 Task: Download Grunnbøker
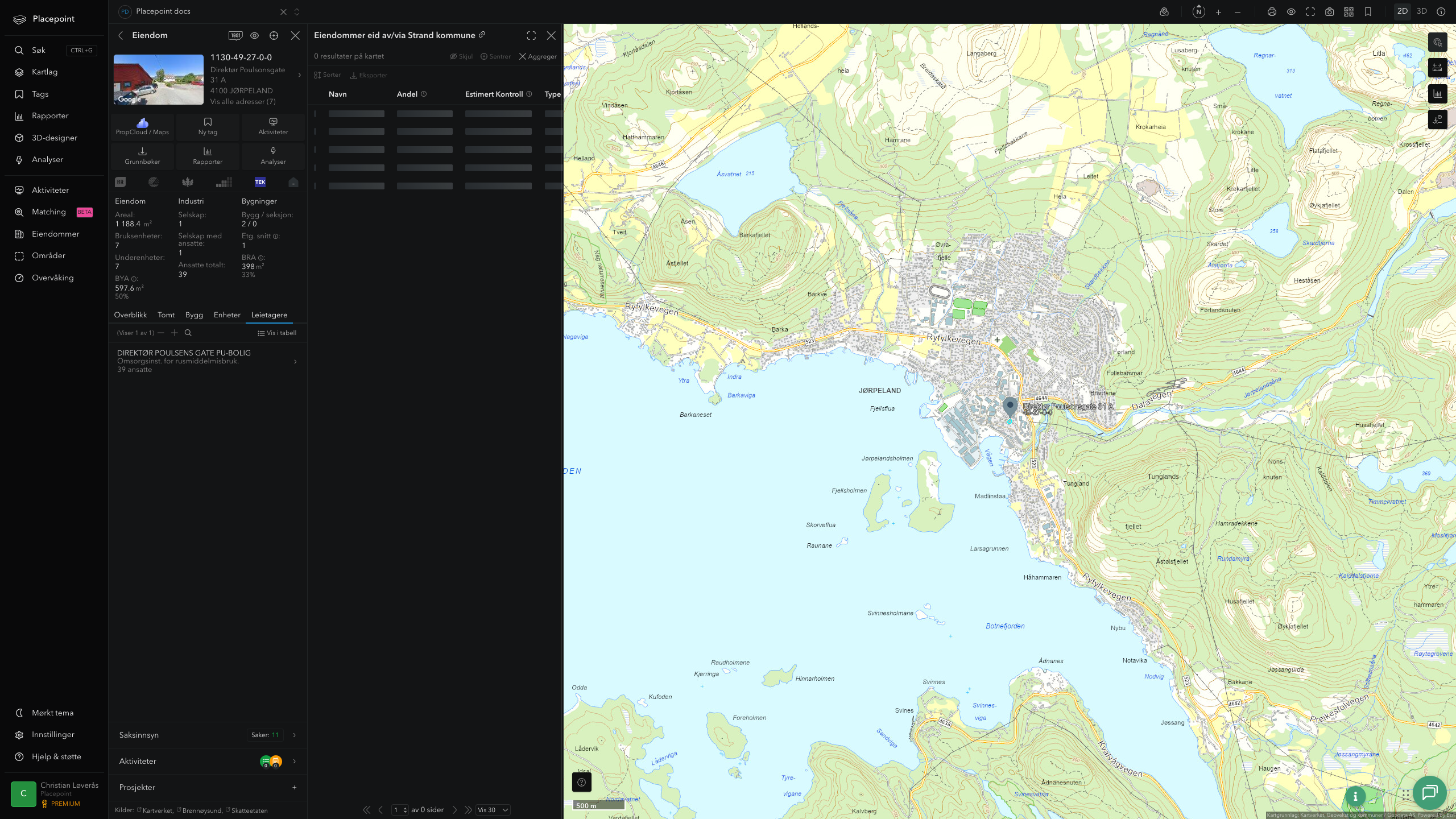click(x=142, y=156)
